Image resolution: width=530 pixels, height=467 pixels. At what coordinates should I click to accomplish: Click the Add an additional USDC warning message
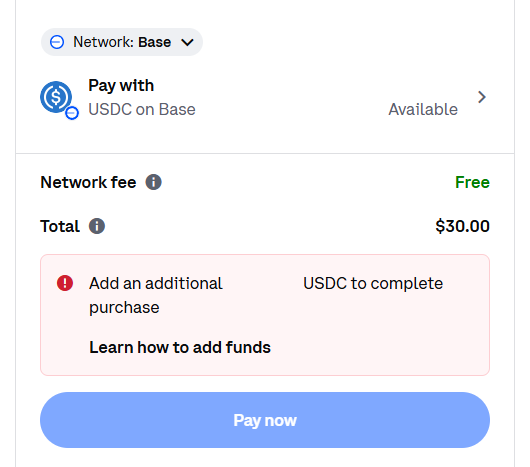266,295
